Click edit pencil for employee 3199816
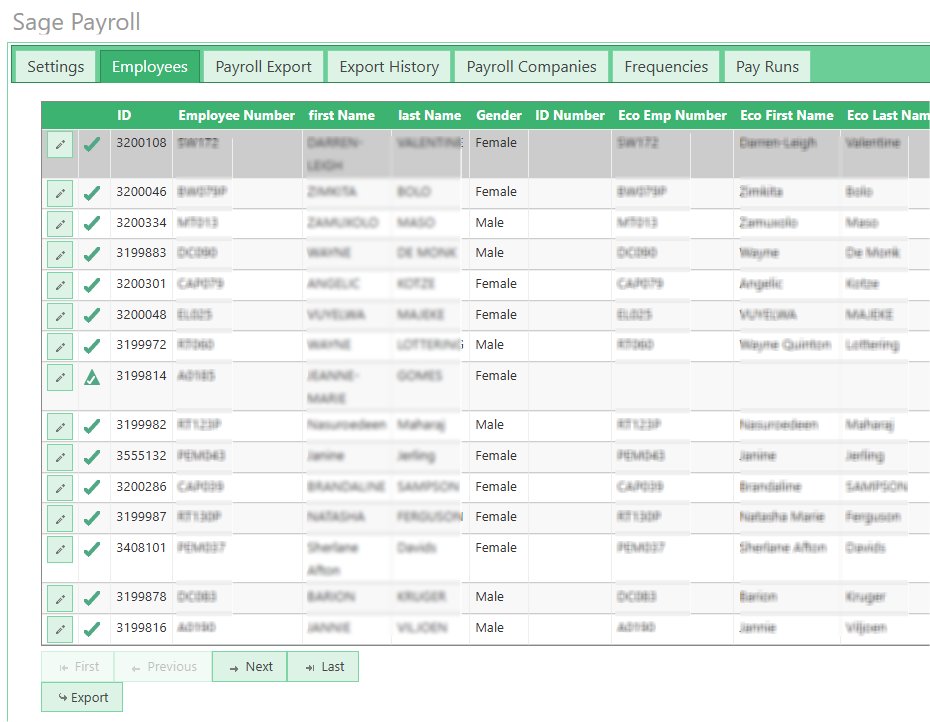 pos(60,629)
